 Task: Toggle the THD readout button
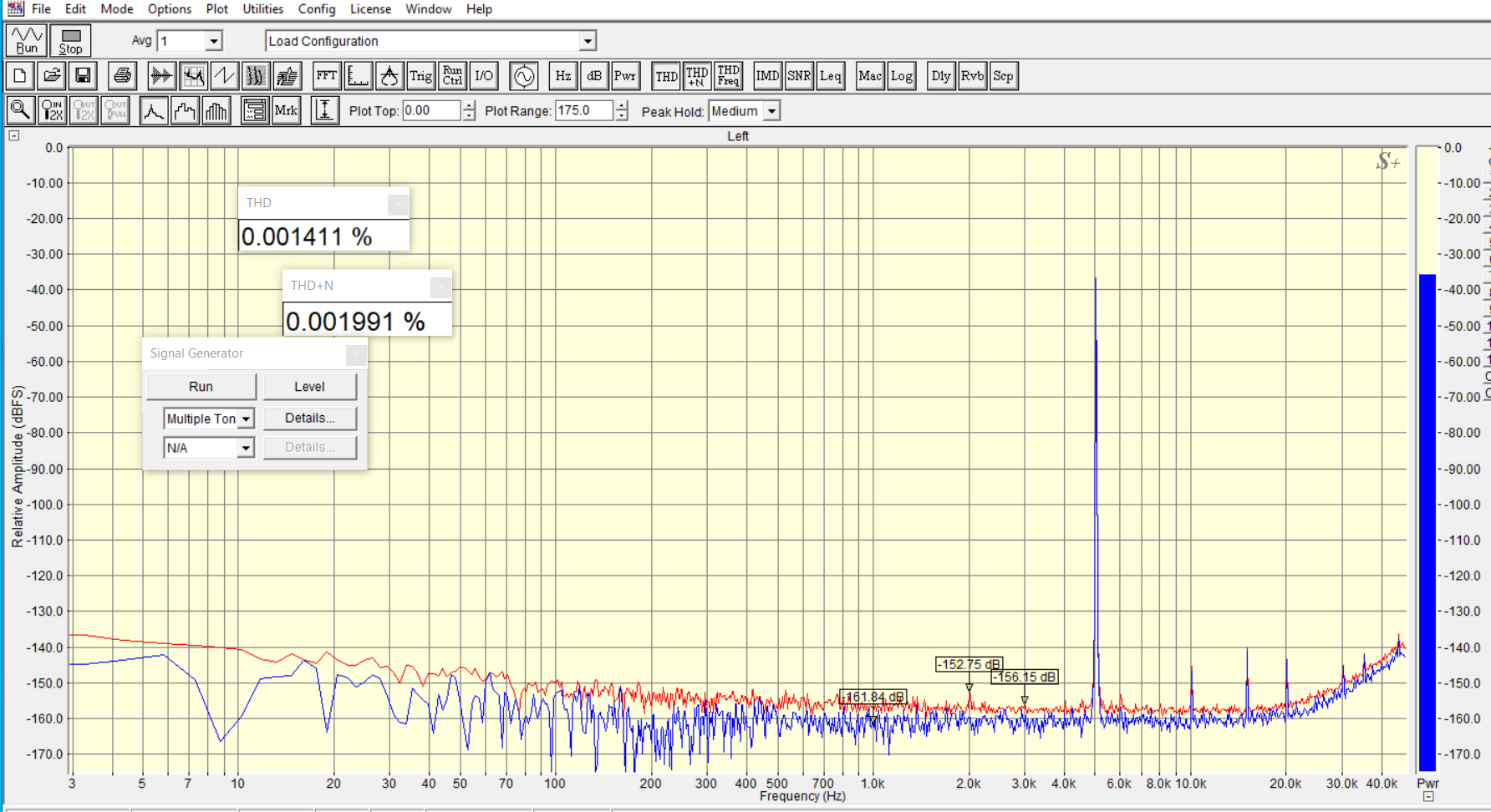pyautogui.click(x=666, y=76)
